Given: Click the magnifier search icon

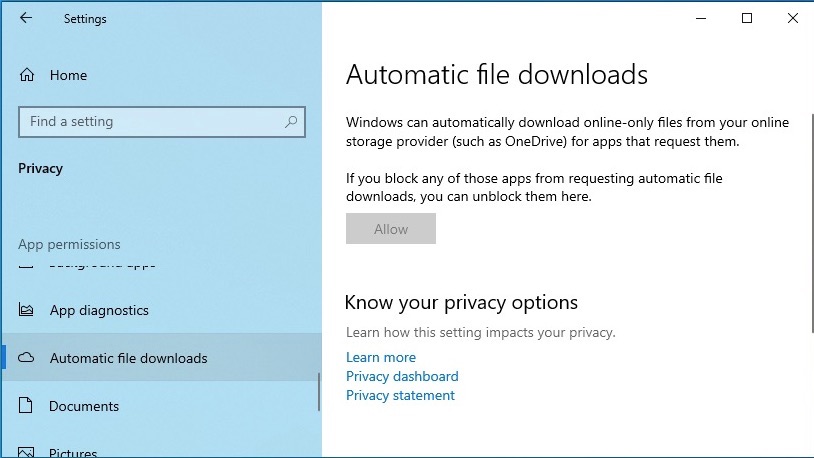Looking at the screenshot, I should tap(291, 122).
